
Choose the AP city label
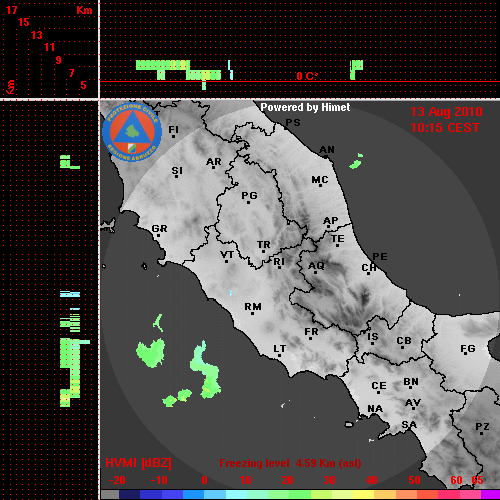(331, 221)
